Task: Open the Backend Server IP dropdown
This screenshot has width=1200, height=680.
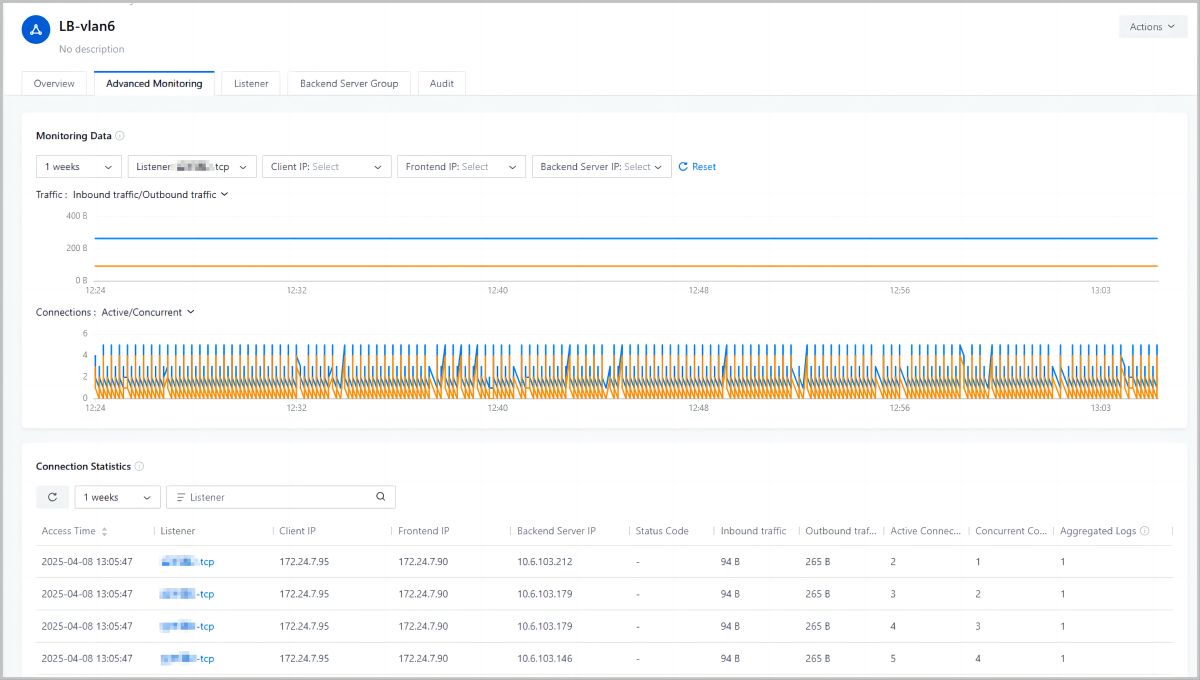Action: coord(601,167)
